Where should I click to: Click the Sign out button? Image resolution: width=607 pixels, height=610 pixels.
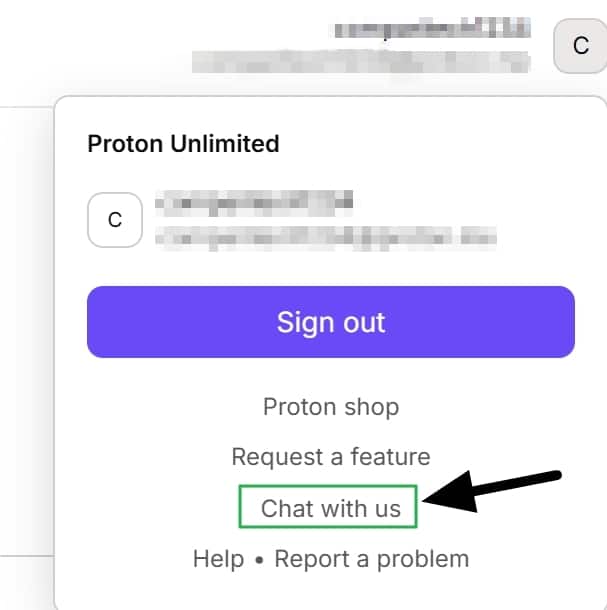point(331,322)
